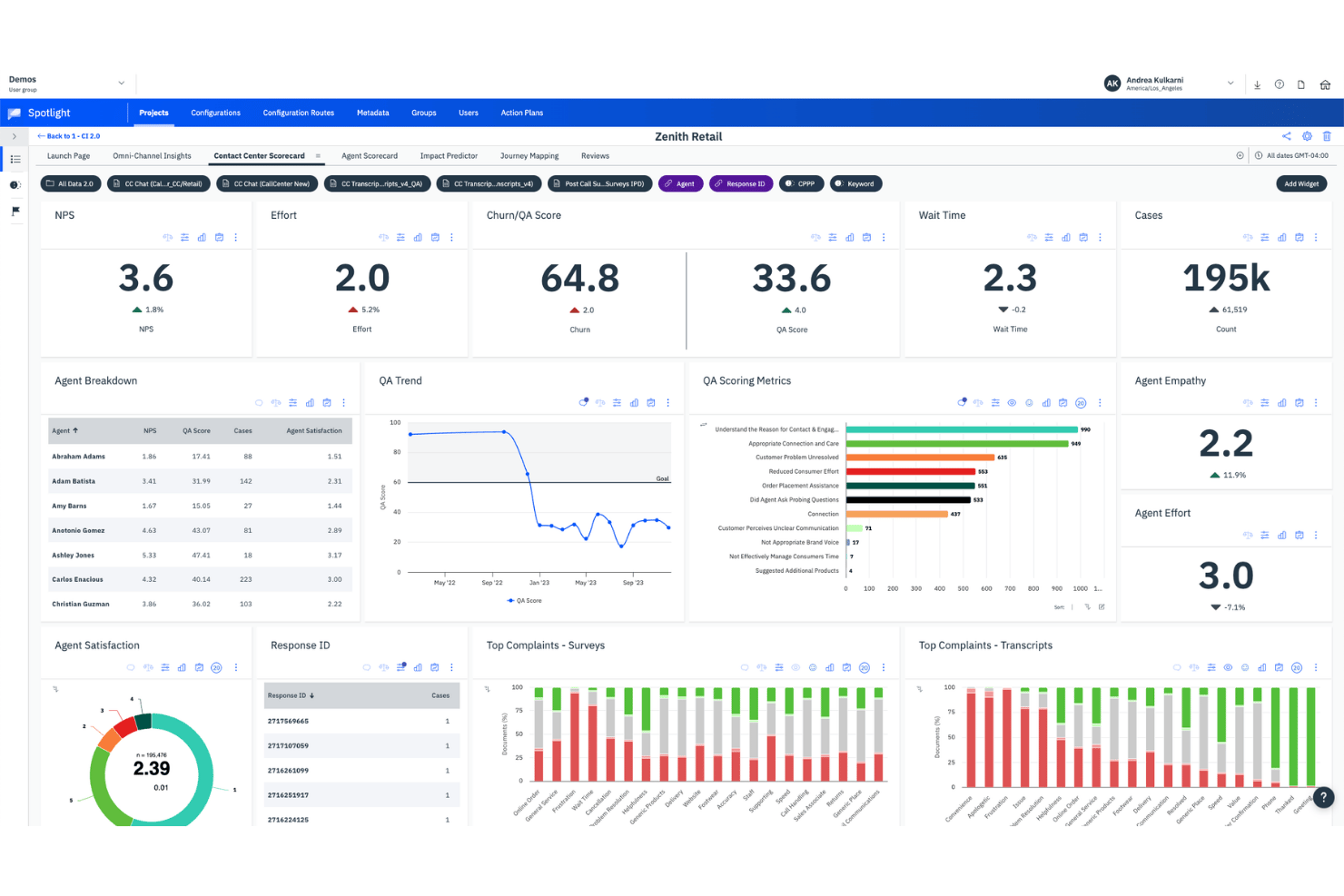The width and height of the screenshot is (1344, 896).
Task: Click bar chart icon on Effort widget
Action: [x=418, y=238]
